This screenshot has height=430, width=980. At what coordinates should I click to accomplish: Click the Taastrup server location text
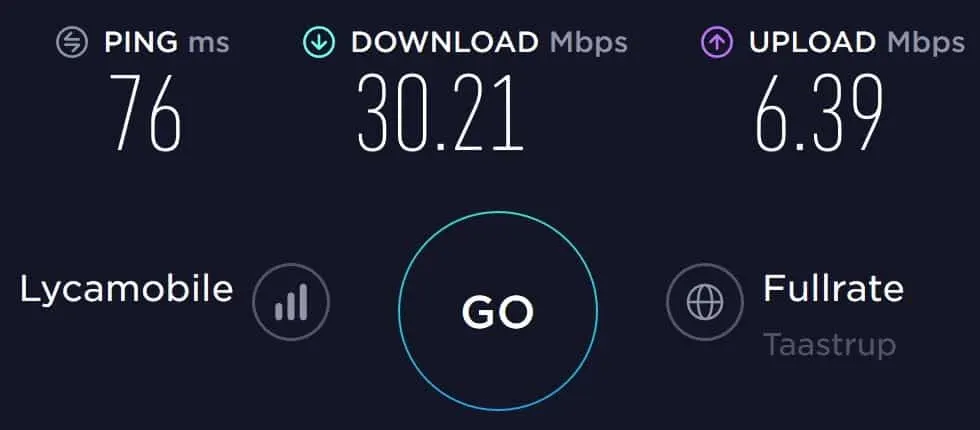pos(829,345)
